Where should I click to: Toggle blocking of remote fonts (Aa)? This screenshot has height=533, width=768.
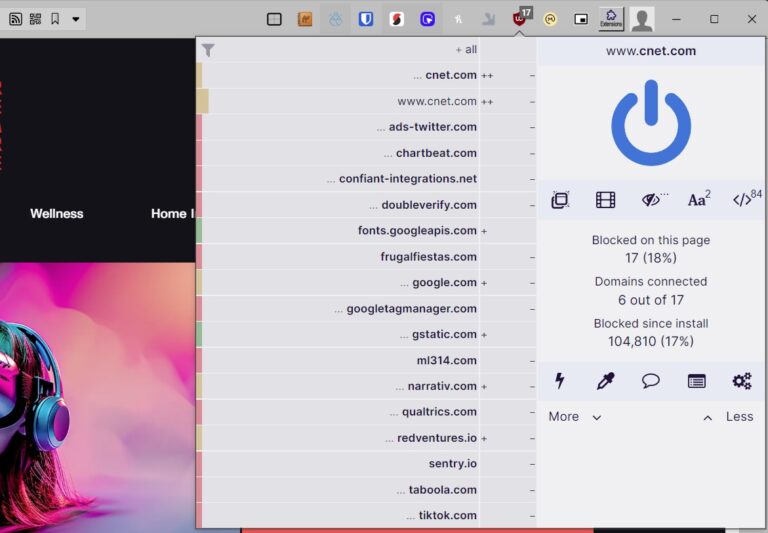click(x=698, y=199)
